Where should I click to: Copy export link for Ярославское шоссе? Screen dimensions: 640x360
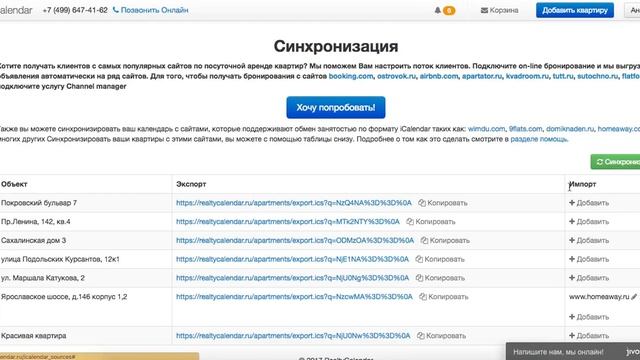tap(444, 297)
